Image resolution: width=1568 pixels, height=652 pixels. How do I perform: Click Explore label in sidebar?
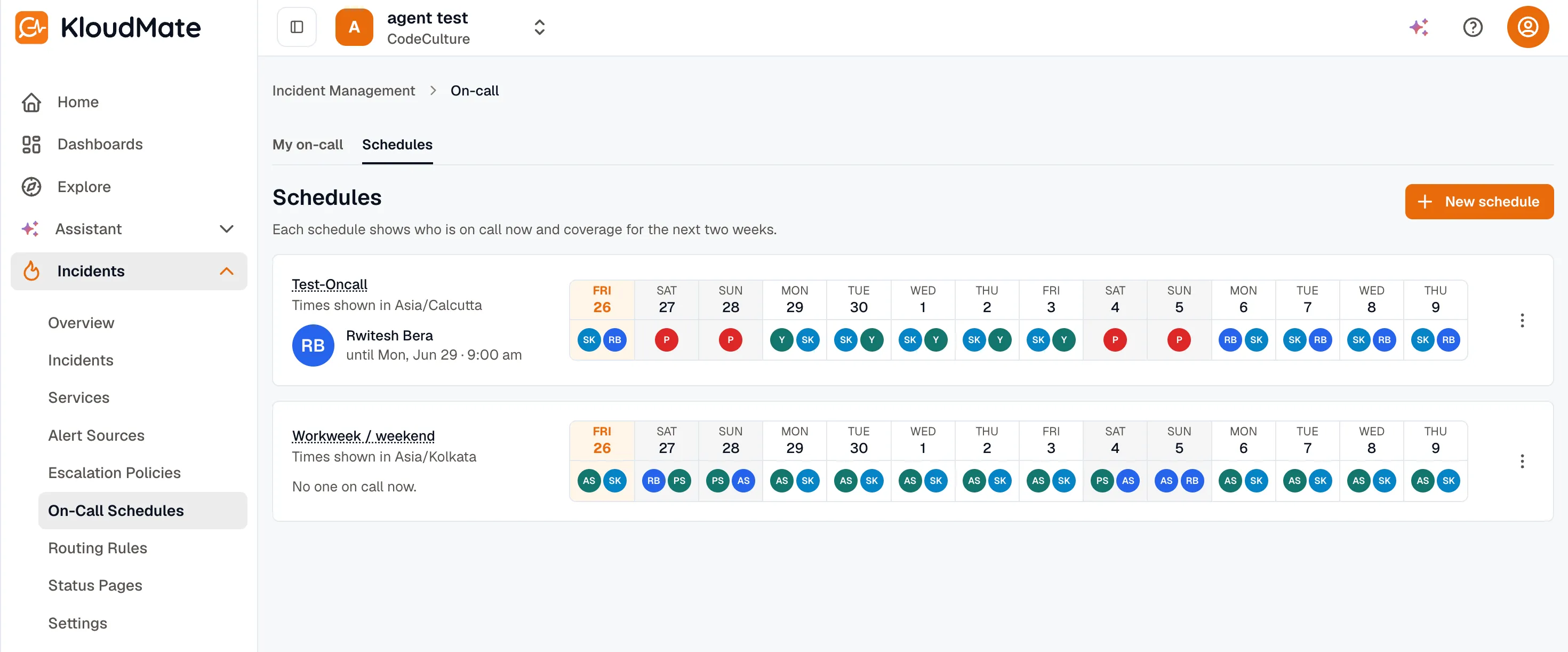[x=84, y=187]
